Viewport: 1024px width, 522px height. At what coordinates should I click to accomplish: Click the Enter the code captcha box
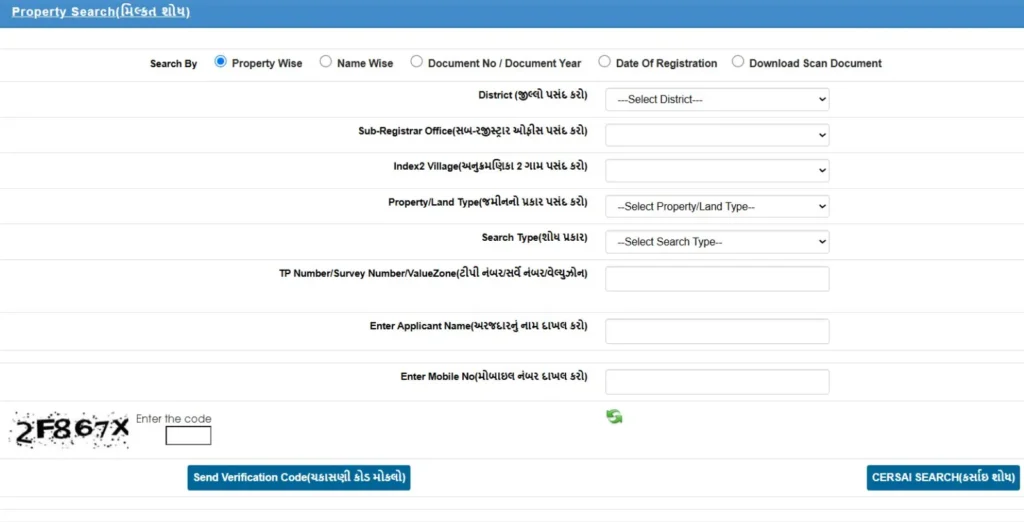188,436
